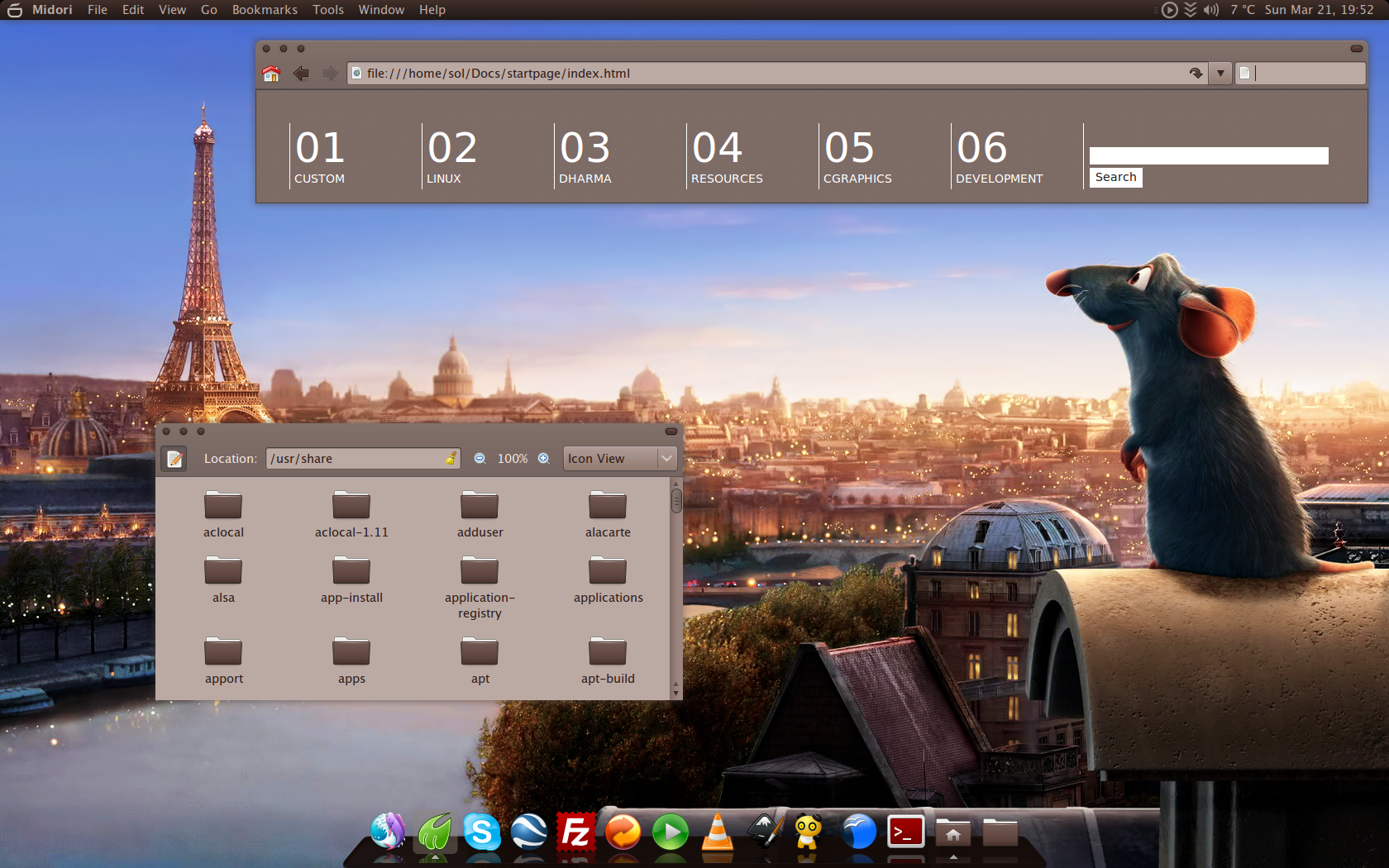Click the media play indicator in top panel
The image size is (1389, 868).
click(x=1169, y=10)
